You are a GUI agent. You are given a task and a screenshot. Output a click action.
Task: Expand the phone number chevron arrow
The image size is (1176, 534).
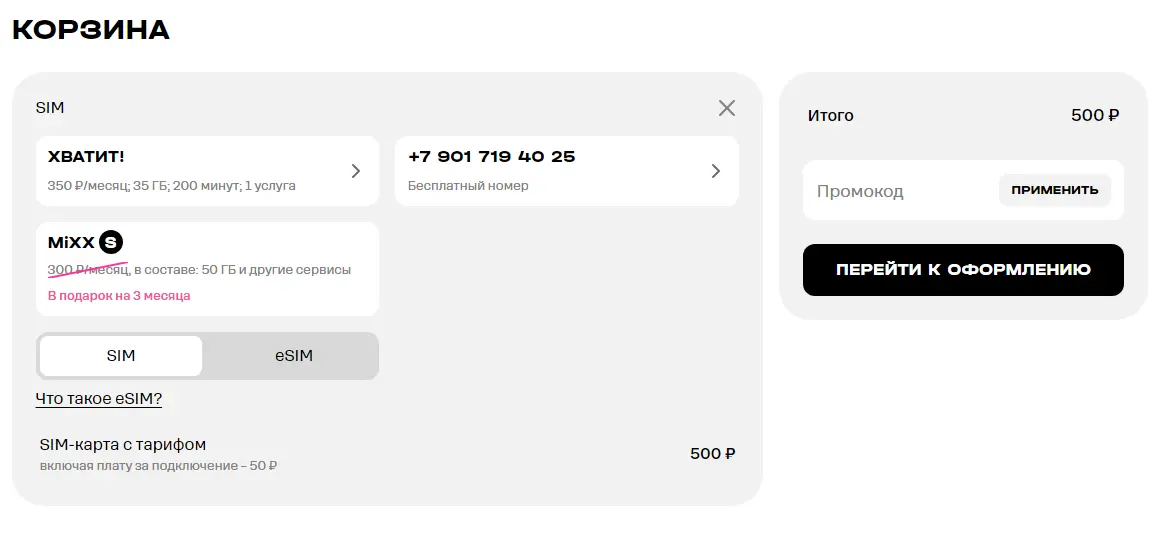(x=716, y=171)
